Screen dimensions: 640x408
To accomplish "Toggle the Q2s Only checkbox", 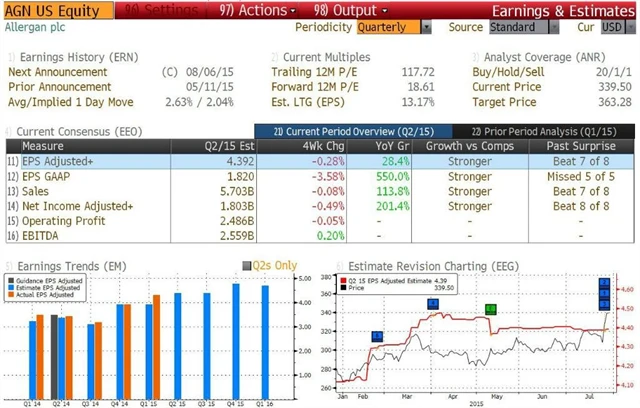I will [246, 265].
